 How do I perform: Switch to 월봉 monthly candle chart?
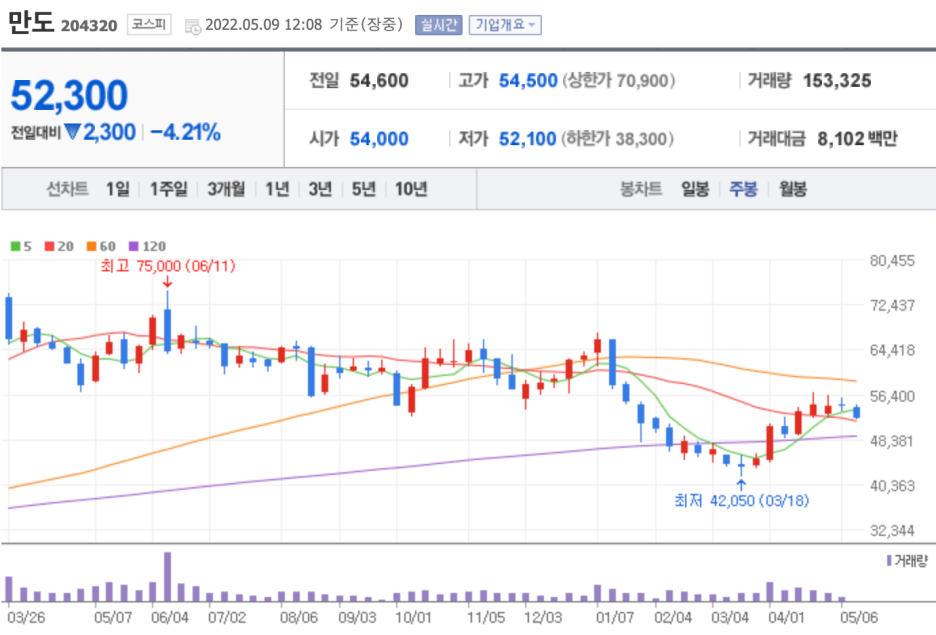pyautogui.click(x=793, y=189)
